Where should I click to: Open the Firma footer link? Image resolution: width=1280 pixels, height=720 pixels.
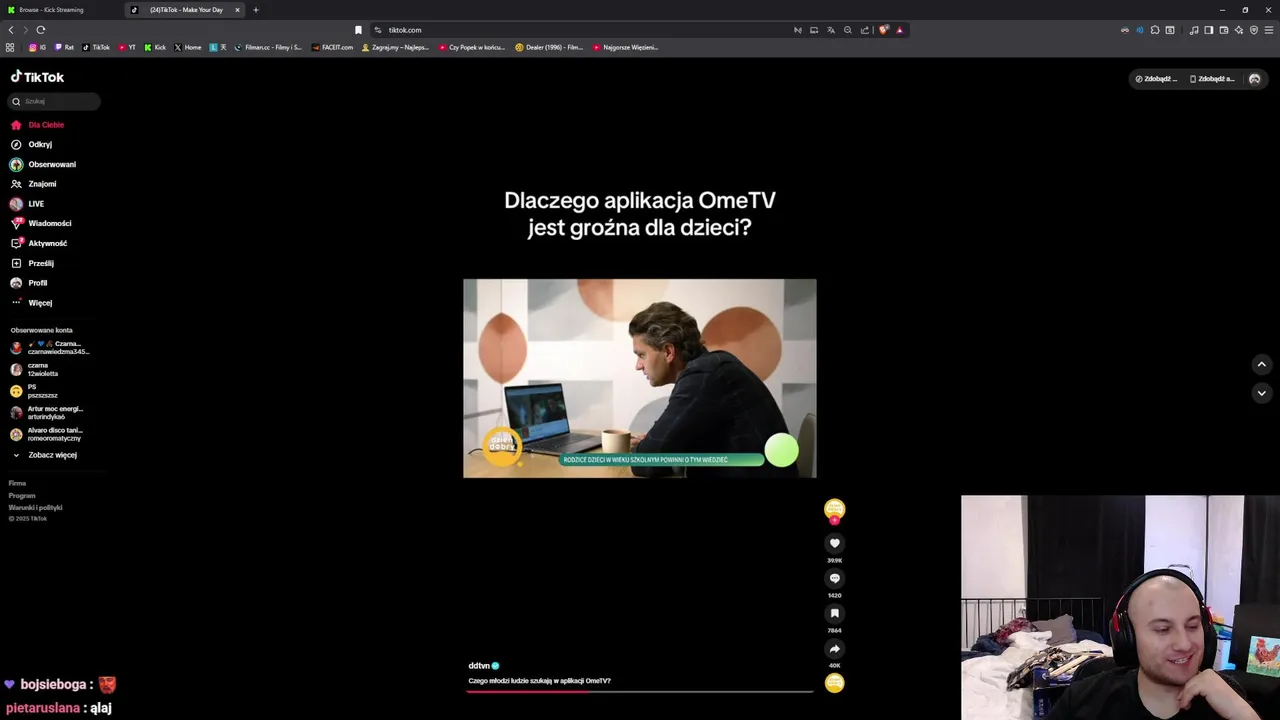click(17, 483)
